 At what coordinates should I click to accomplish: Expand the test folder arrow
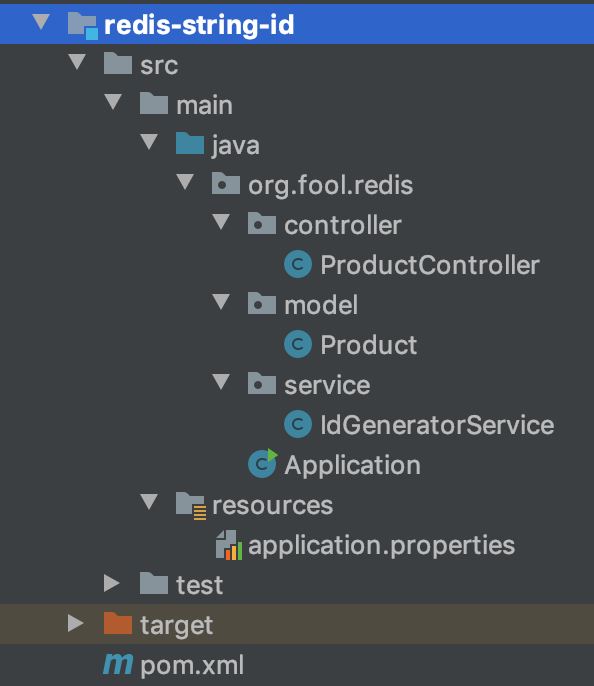coord(112,583)
